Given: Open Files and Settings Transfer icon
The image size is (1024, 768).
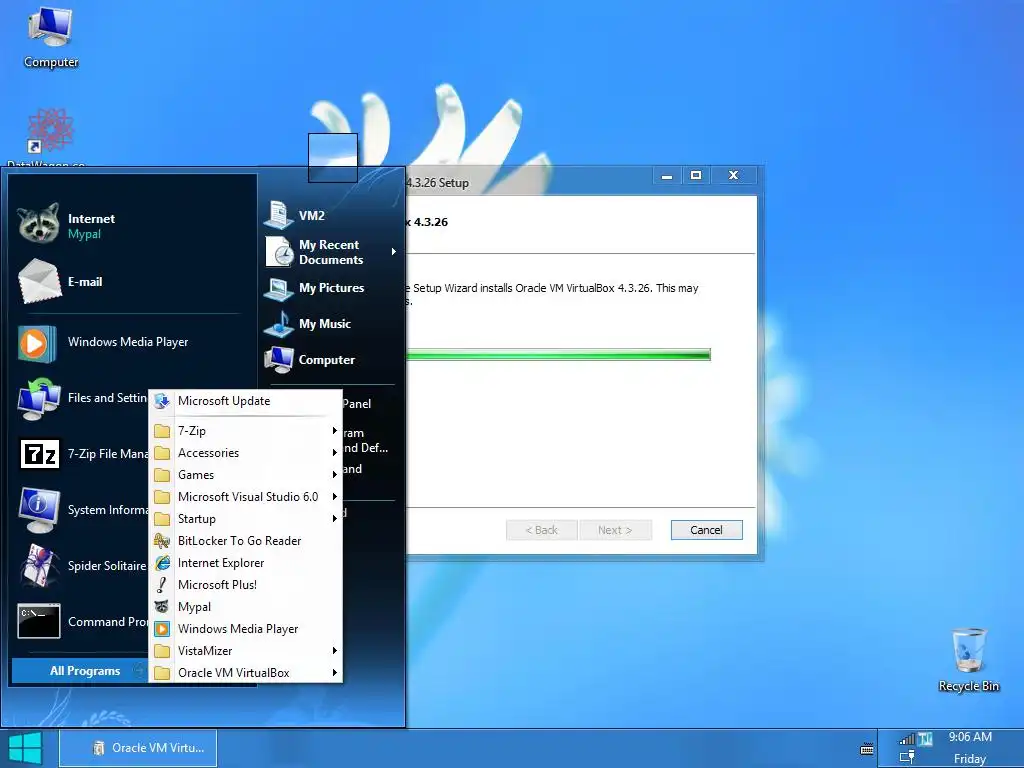Looking at the screenshot, I should 39,398.
